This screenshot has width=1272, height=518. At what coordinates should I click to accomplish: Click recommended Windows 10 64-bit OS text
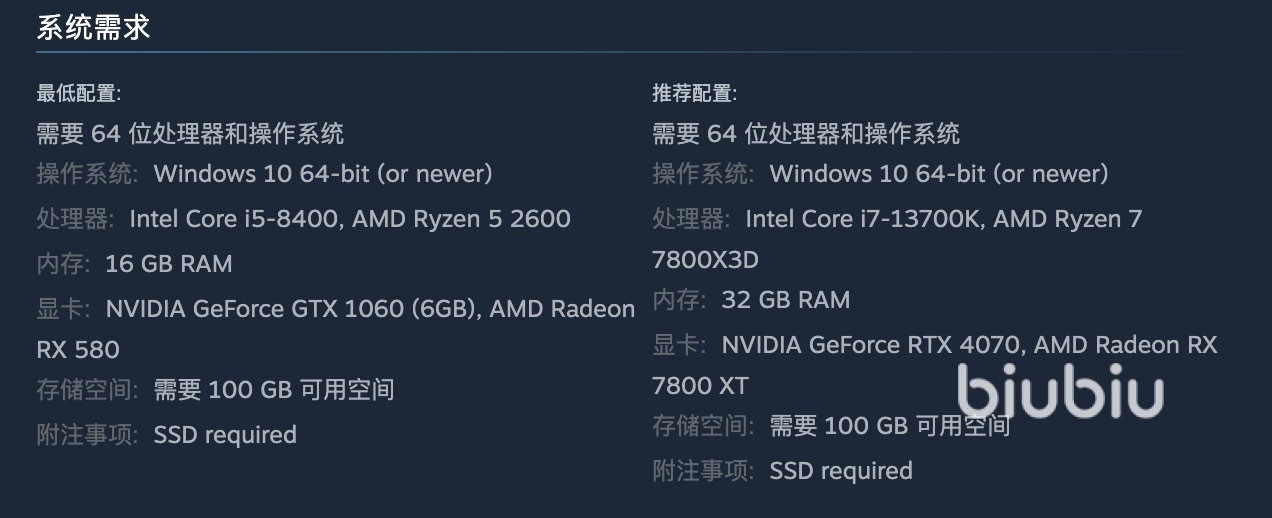pos(939,174)
